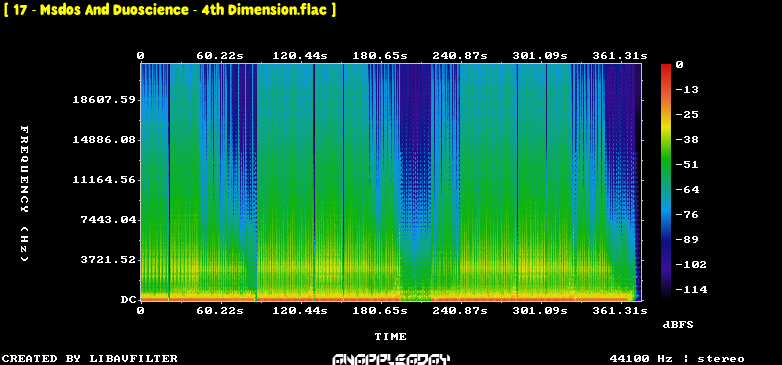Click the TIME axis title
The image size is (782, 365).
[391, 337]
